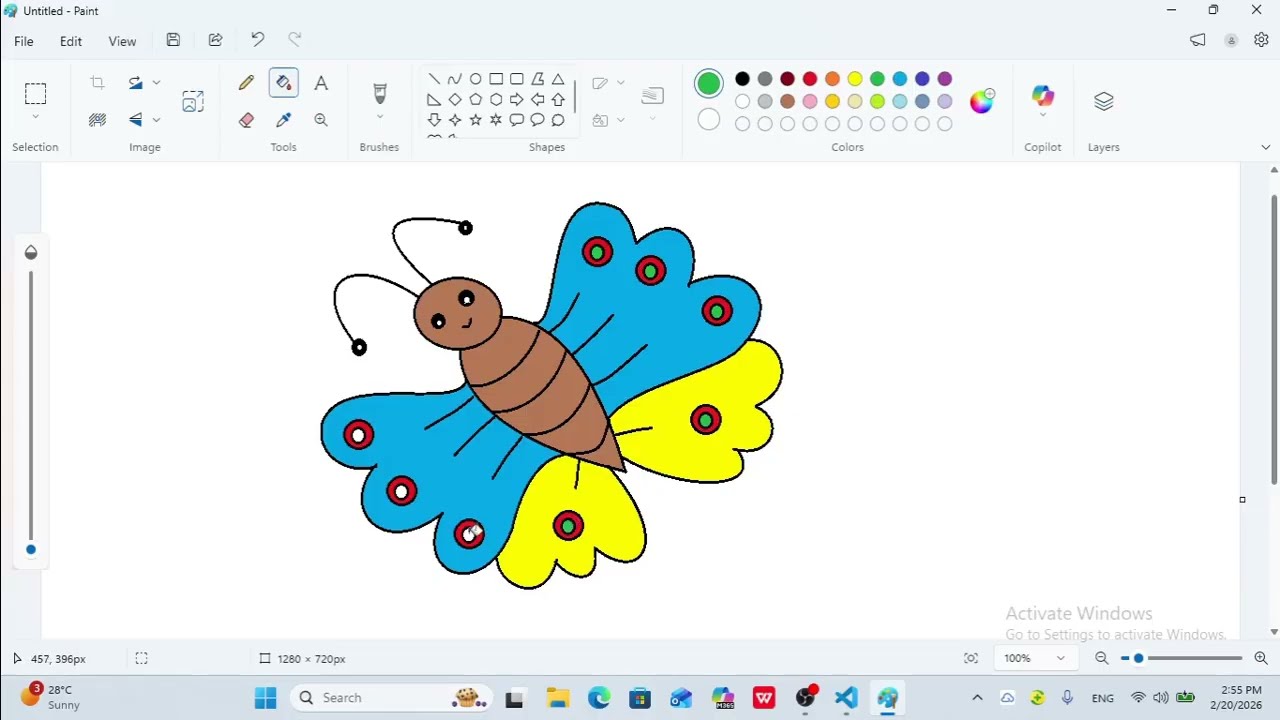This screenshot has height=720, width=1280.
Task: Open the Layers panel
Action: point(1104,101)
